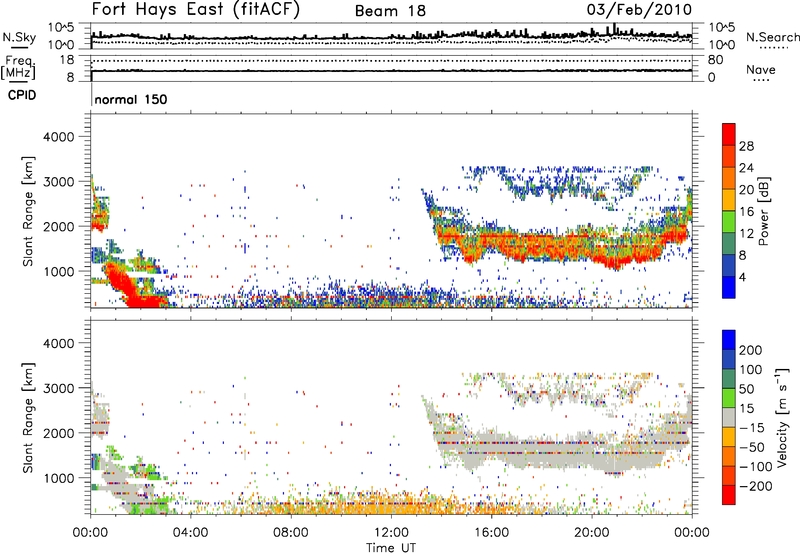800x554 pixels.
Task: Click the "4" label on Power color bar
Action: click(x=742, y=277)
